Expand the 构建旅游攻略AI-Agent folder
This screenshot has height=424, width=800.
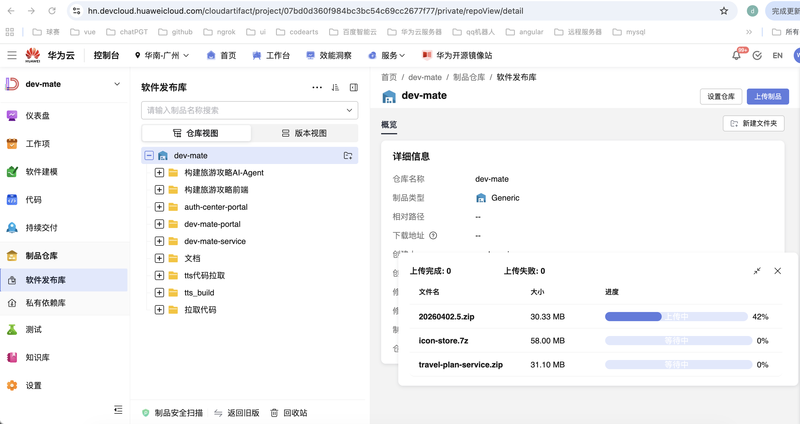[x=159, y=172]
